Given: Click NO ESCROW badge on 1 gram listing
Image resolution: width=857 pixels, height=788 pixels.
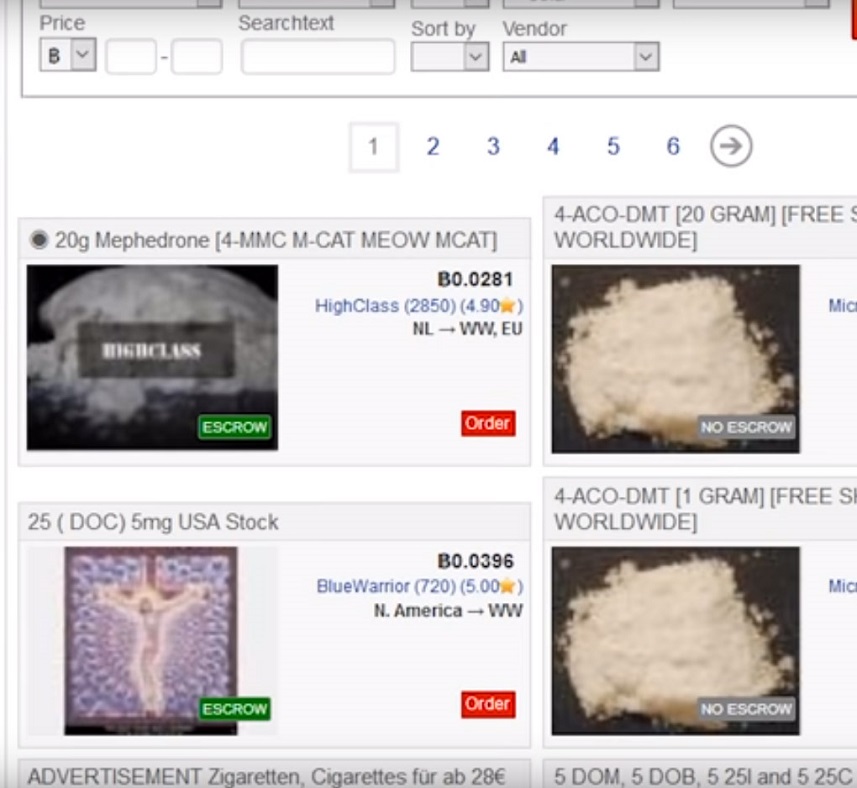Looking at the screenshot, I should pos(746,708).
